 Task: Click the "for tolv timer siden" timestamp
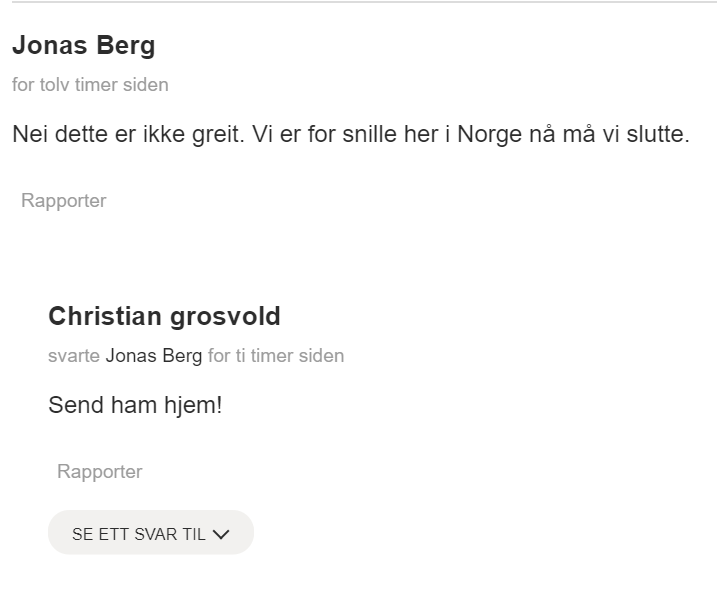(x=90, y=85)
